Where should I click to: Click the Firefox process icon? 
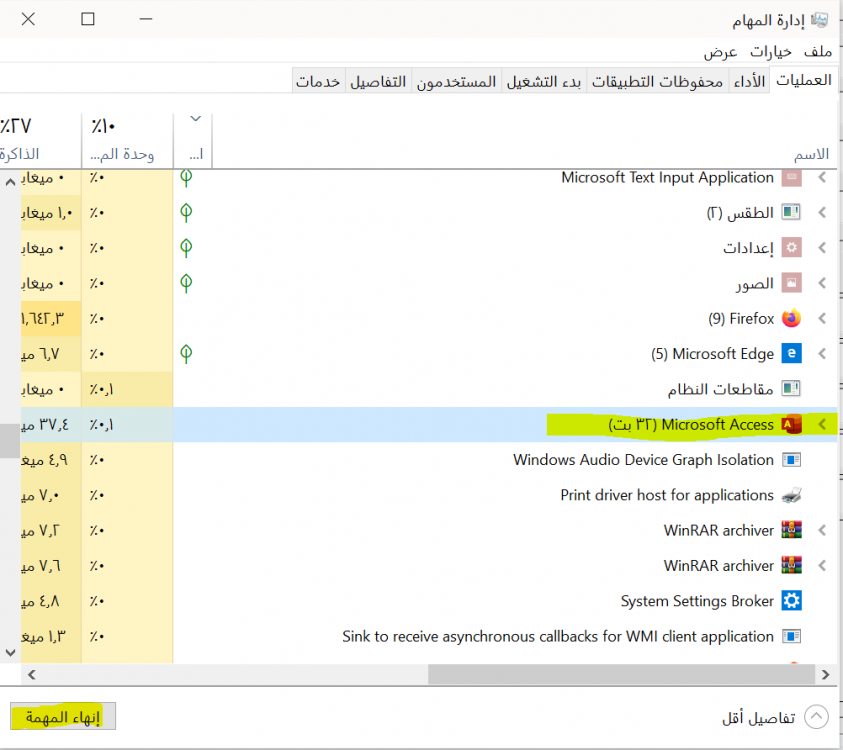point(791,318)
